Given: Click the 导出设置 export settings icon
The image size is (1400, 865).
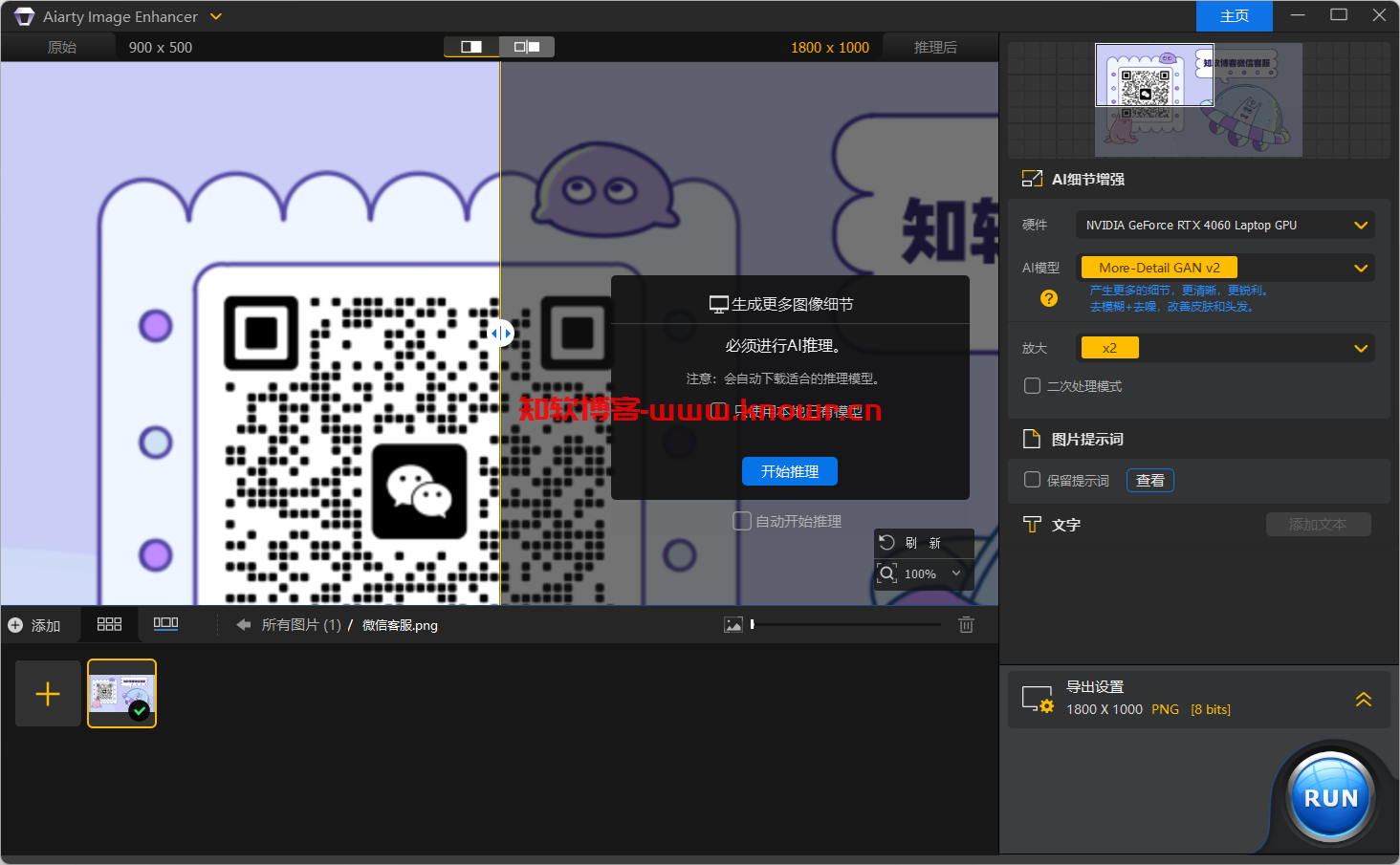Looking at the screenshot, I should pos(1038,700).
